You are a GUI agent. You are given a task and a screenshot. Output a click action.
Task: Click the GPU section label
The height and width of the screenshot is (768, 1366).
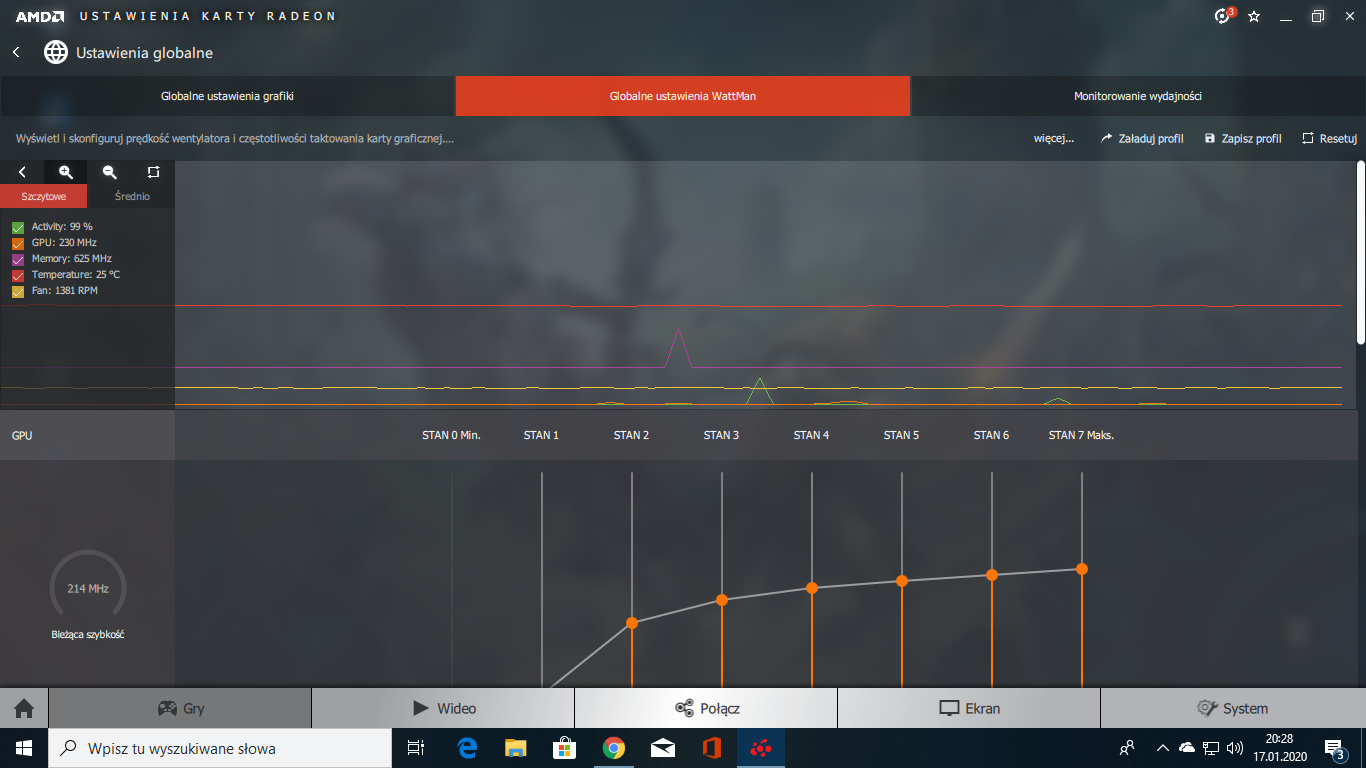[22, 436]
